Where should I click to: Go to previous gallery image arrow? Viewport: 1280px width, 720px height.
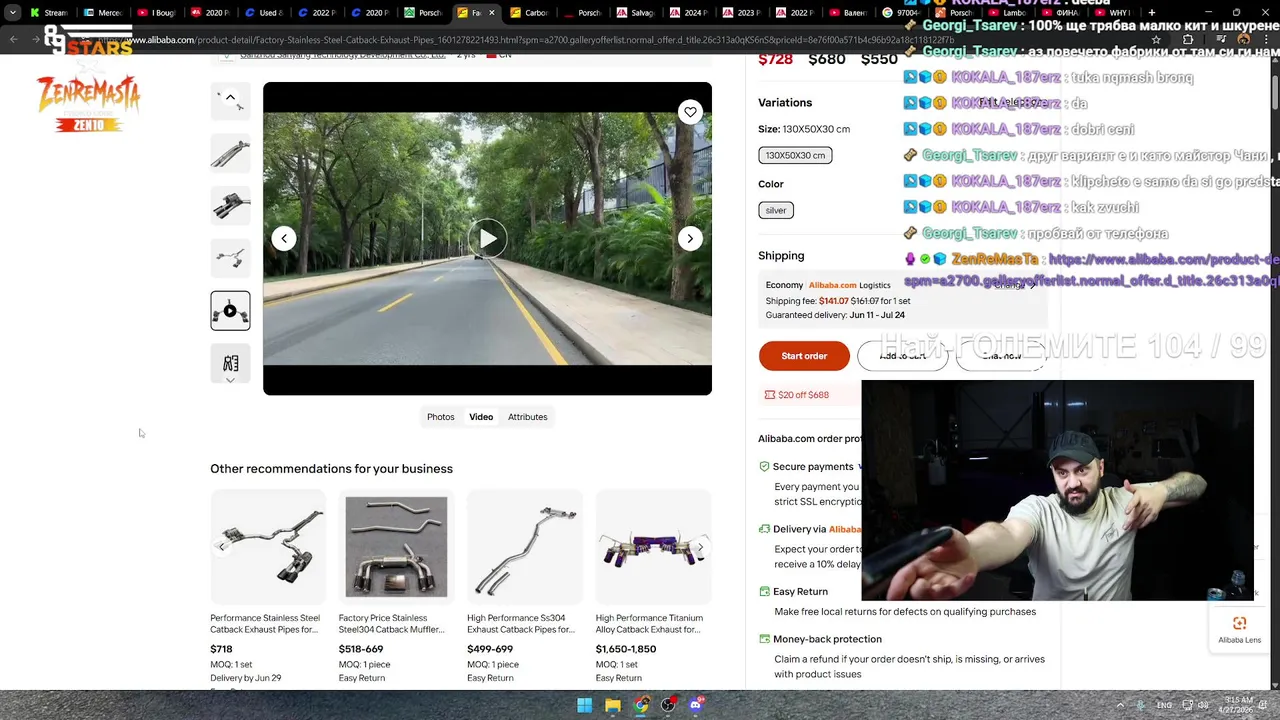[x=284, y=238]
